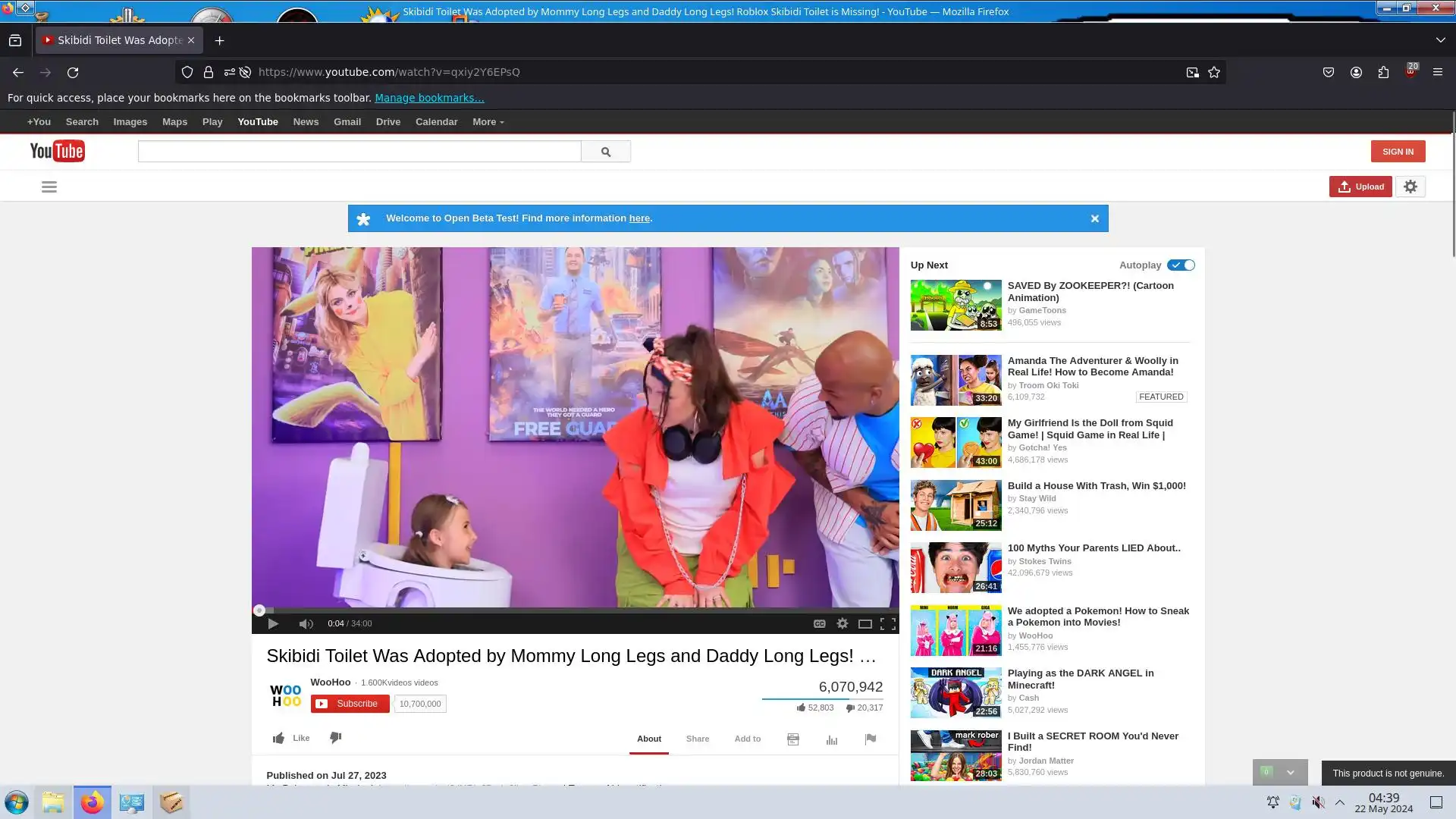Toggle the Autoplay switch off

click(x=1181, y=265)
